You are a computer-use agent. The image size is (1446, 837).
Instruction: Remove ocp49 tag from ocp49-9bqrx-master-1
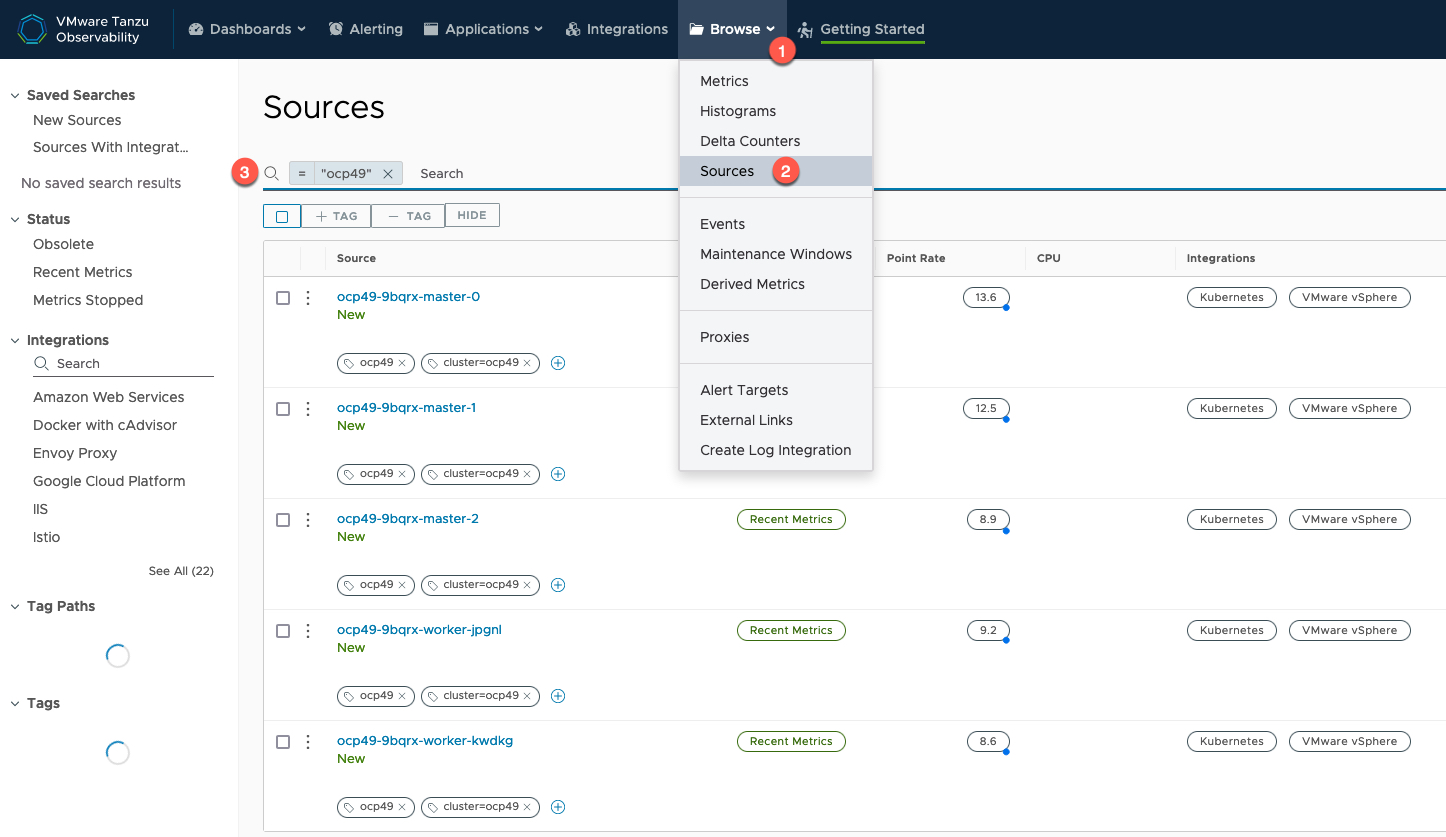click(402, 474)
